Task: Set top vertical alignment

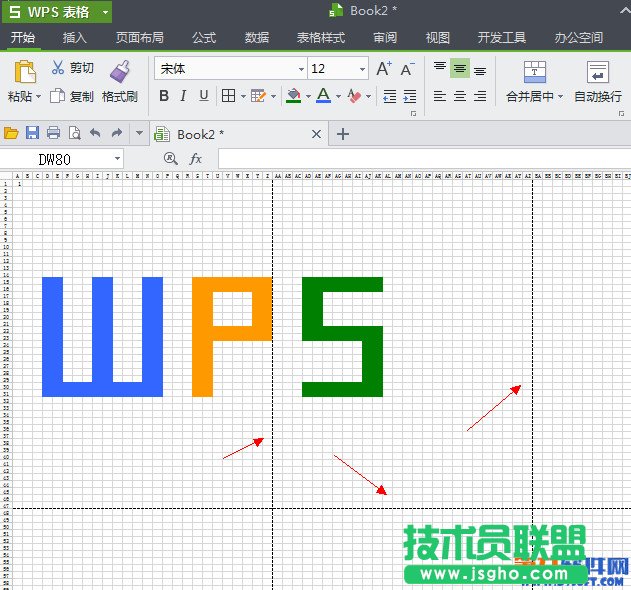Action: click(x=440, y=66)
